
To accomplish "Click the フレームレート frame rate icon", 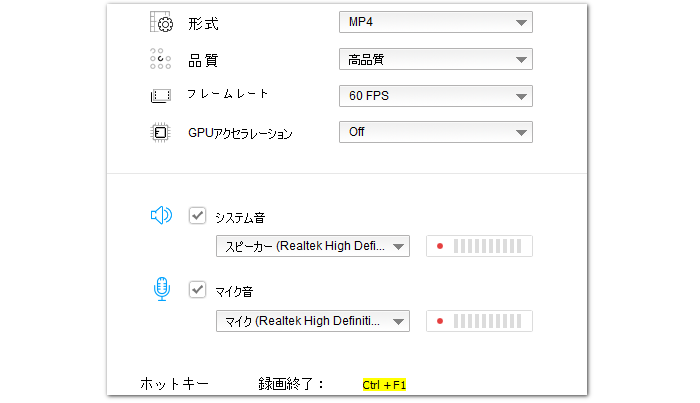I will point(160,96).
